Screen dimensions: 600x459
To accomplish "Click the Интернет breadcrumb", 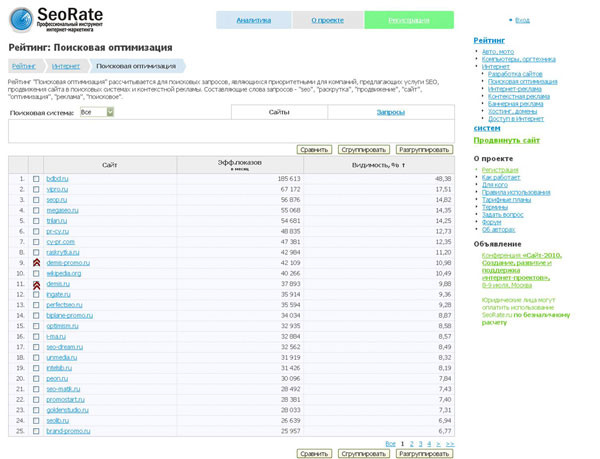I will click(66, 66).
